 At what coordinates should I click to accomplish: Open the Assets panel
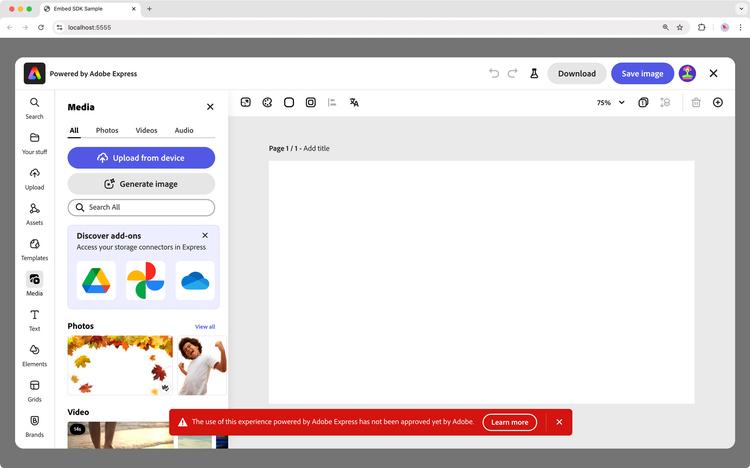coord(34,214)
